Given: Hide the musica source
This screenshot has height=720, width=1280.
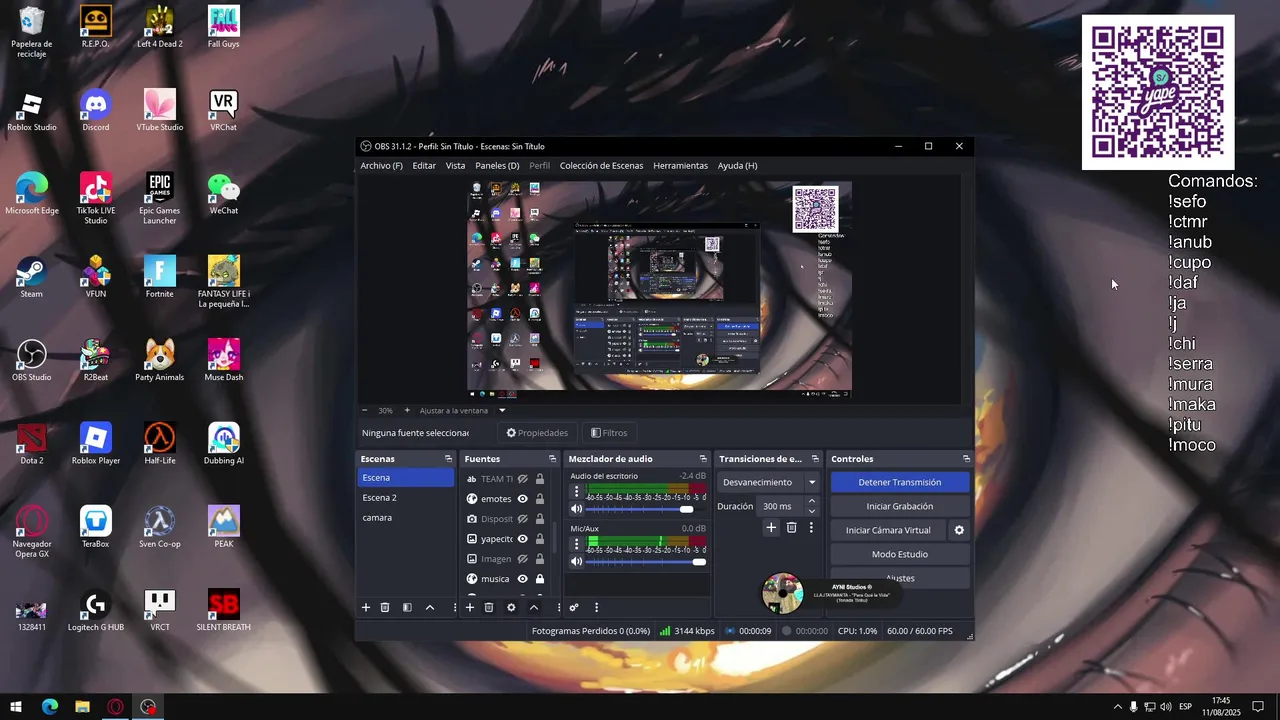Looking at the screenshot, I should (522, 579).
